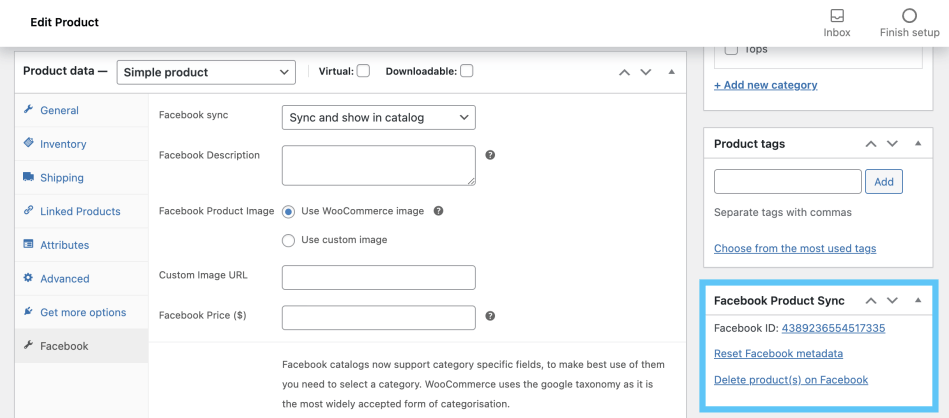Select Use custom image radio button
The height and width of the screenshot is (418, 949).
(289, 240)
